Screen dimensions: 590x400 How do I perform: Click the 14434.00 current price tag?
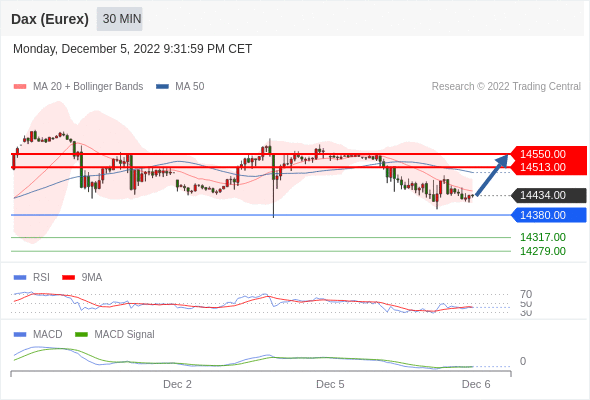tap(549, 195)
